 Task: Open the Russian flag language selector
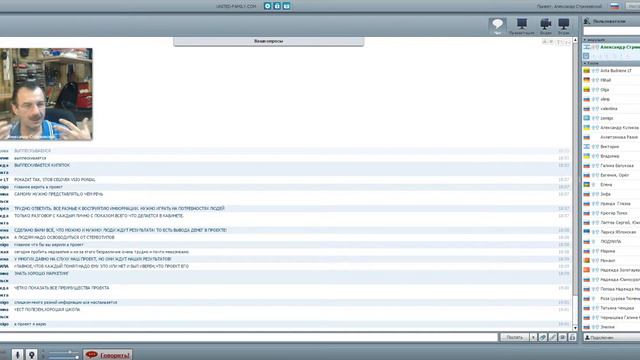(615, 6)
